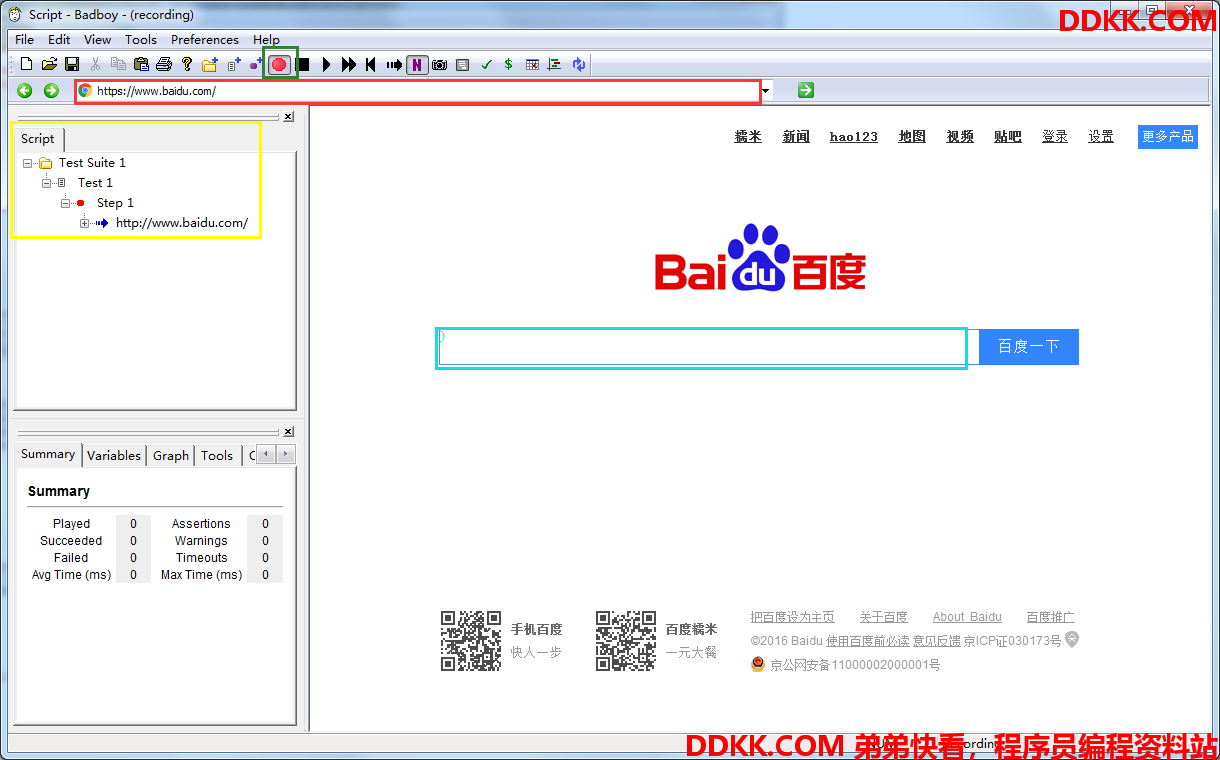Open the 新闻 link on Baidu
This screenshot has height=760, width=1220.
796,137
